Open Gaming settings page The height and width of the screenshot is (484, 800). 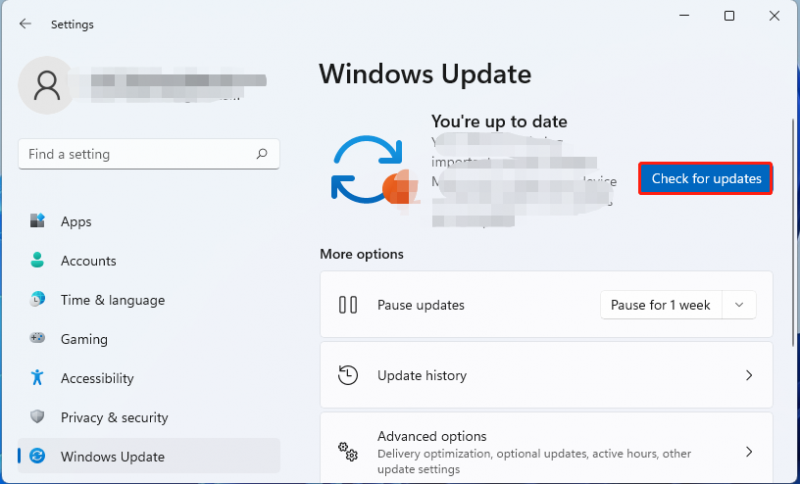tap(148, 339)
